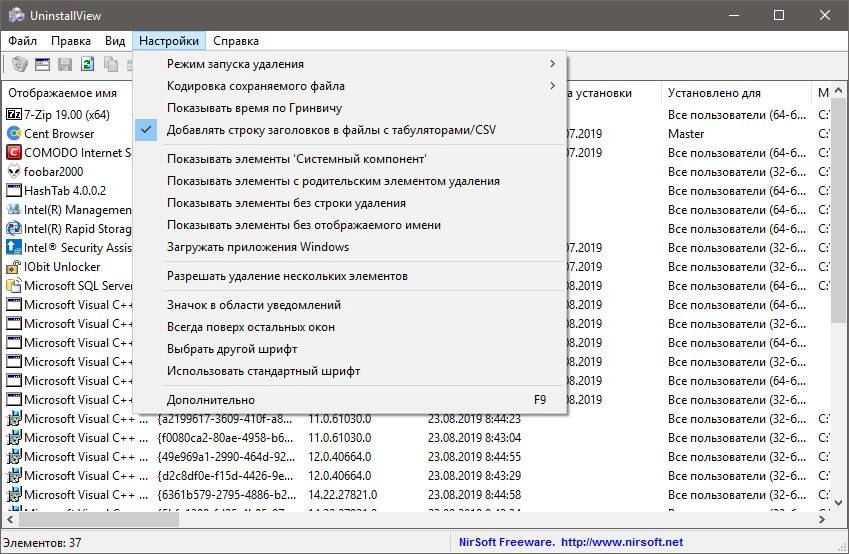Click 'Элементов: 37' status bar text
The height and width of the screenshot is (554, 849).
[42, 543]
